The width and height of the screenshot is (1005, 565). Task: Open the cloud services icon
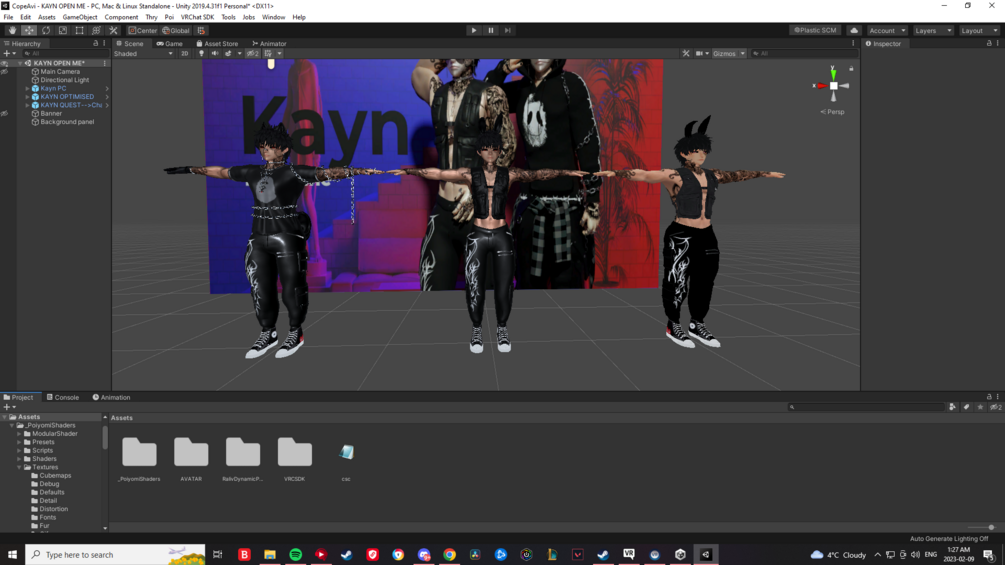(854, 30)
